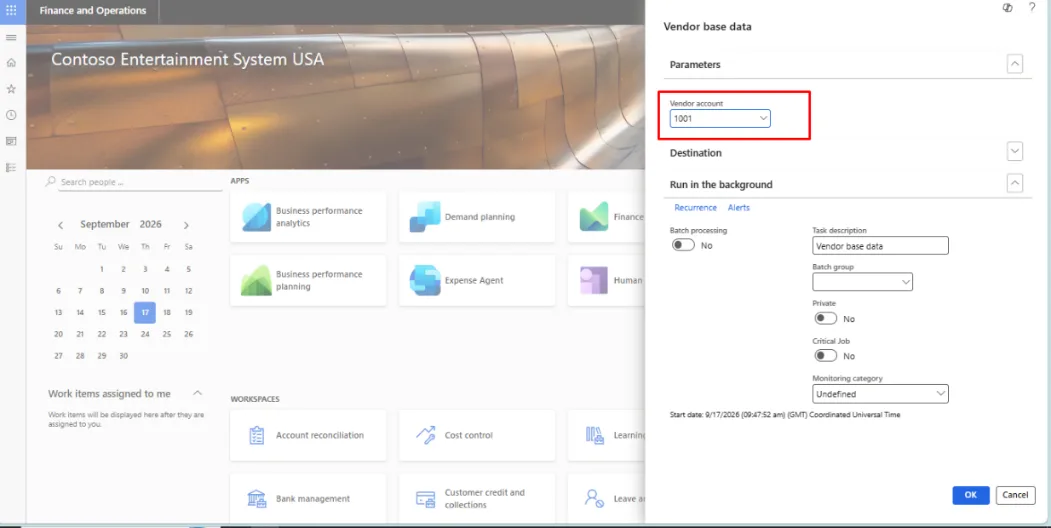Viewport: 1051px width, 528px height.
Task: Click the APPS section heading
Action: coord(240,181)
